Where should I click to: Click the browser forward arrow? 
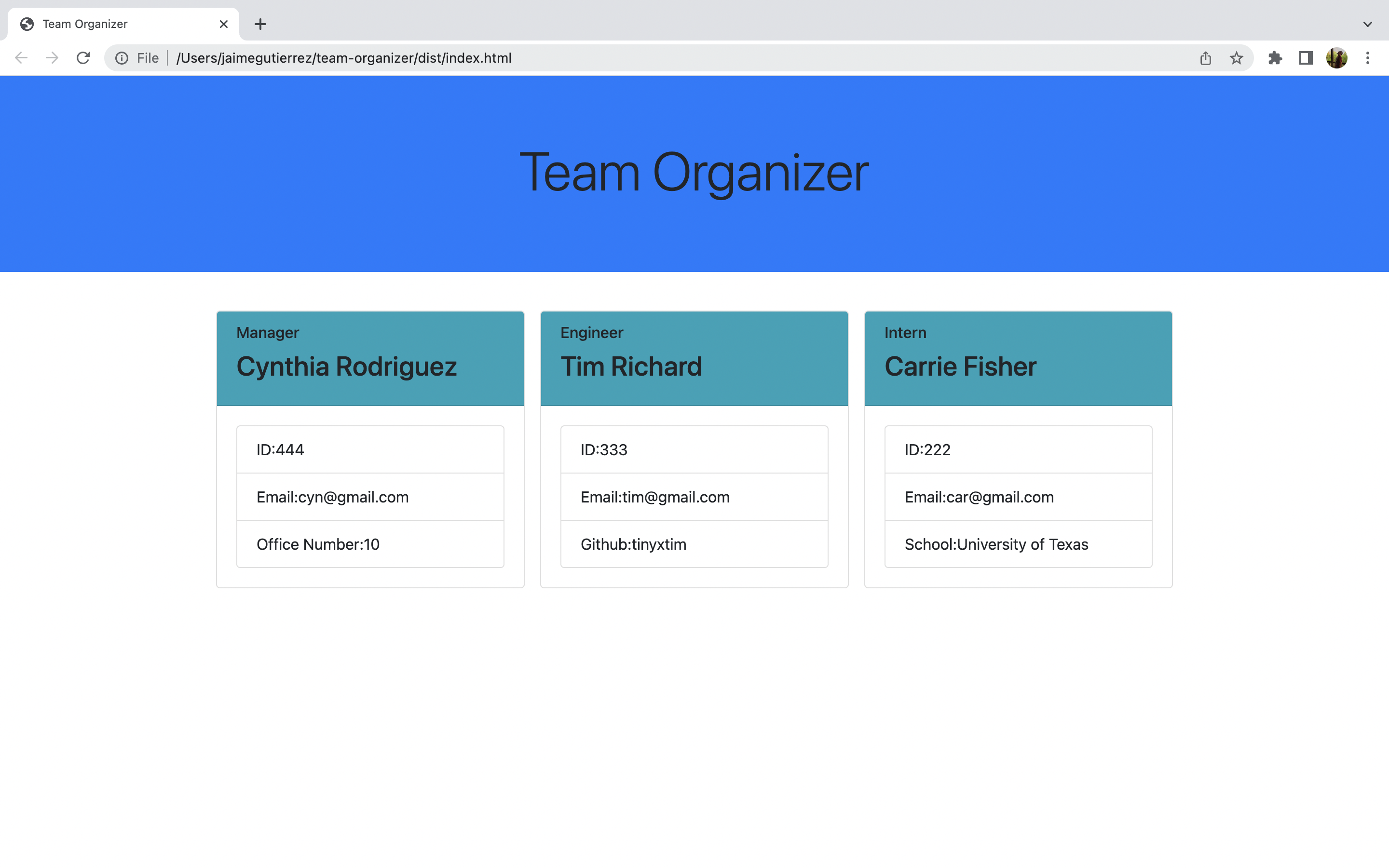click(52, 58)
